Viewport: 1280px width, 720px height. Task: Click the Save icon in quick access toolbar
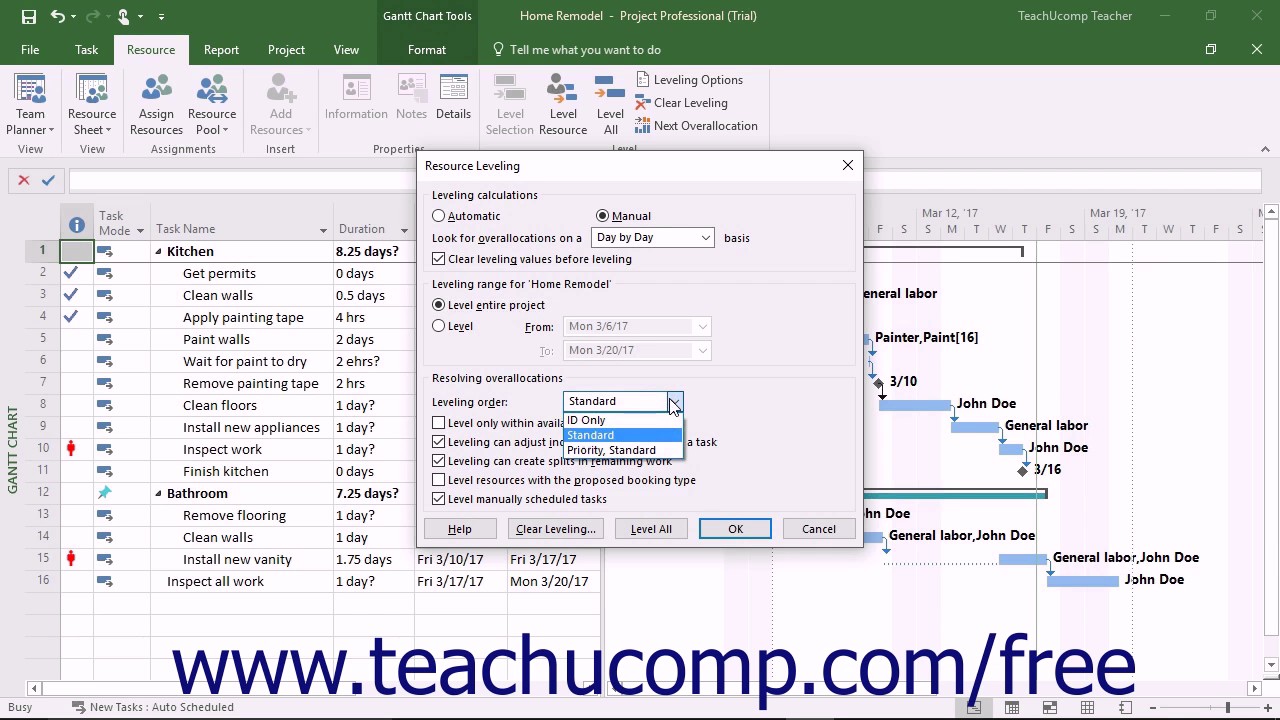28,16
